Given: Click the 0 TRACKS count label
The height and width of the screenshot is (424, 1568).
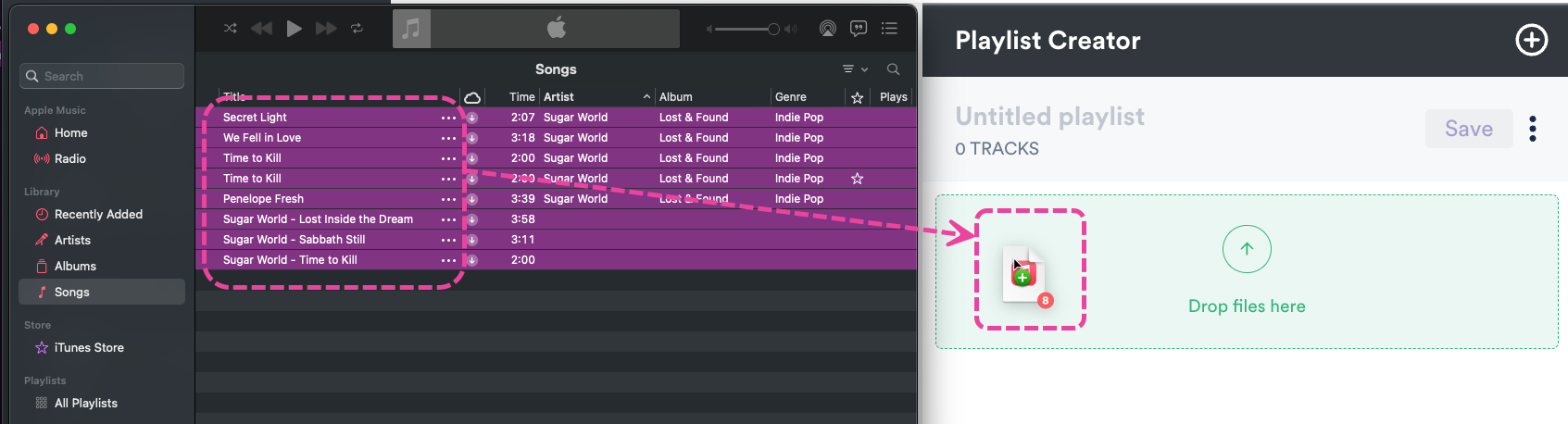Looking at the screenshot, I should pos(997,148).
